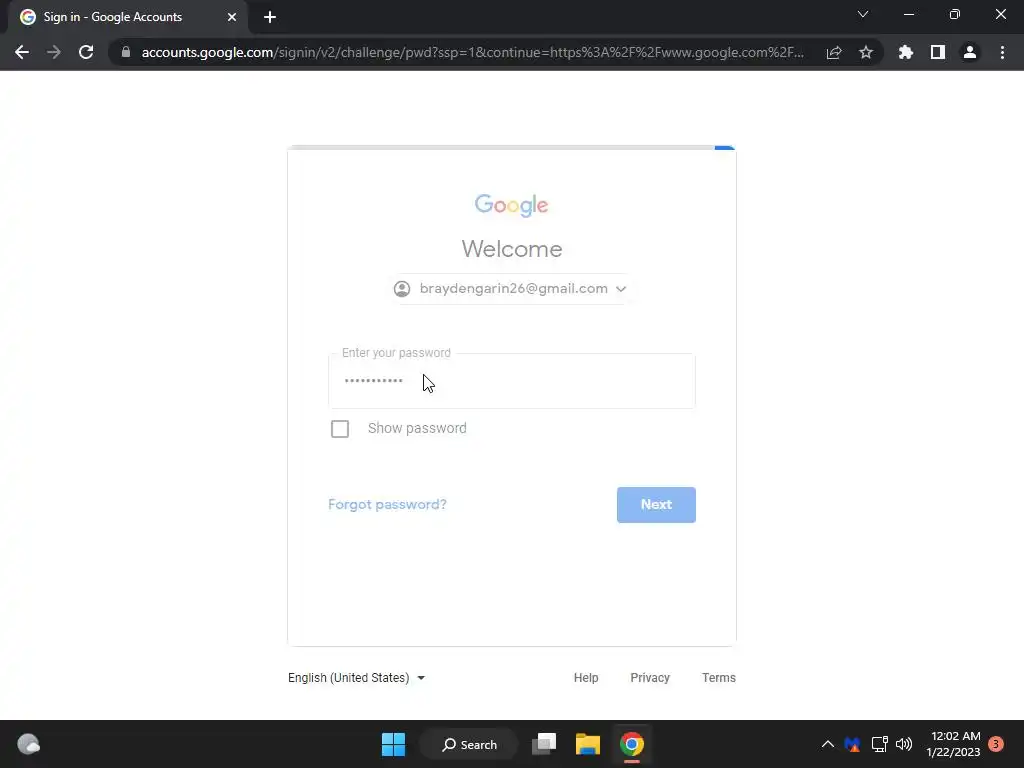
Task: Show hidden system tray icons
Action: [x=827, y=744]
